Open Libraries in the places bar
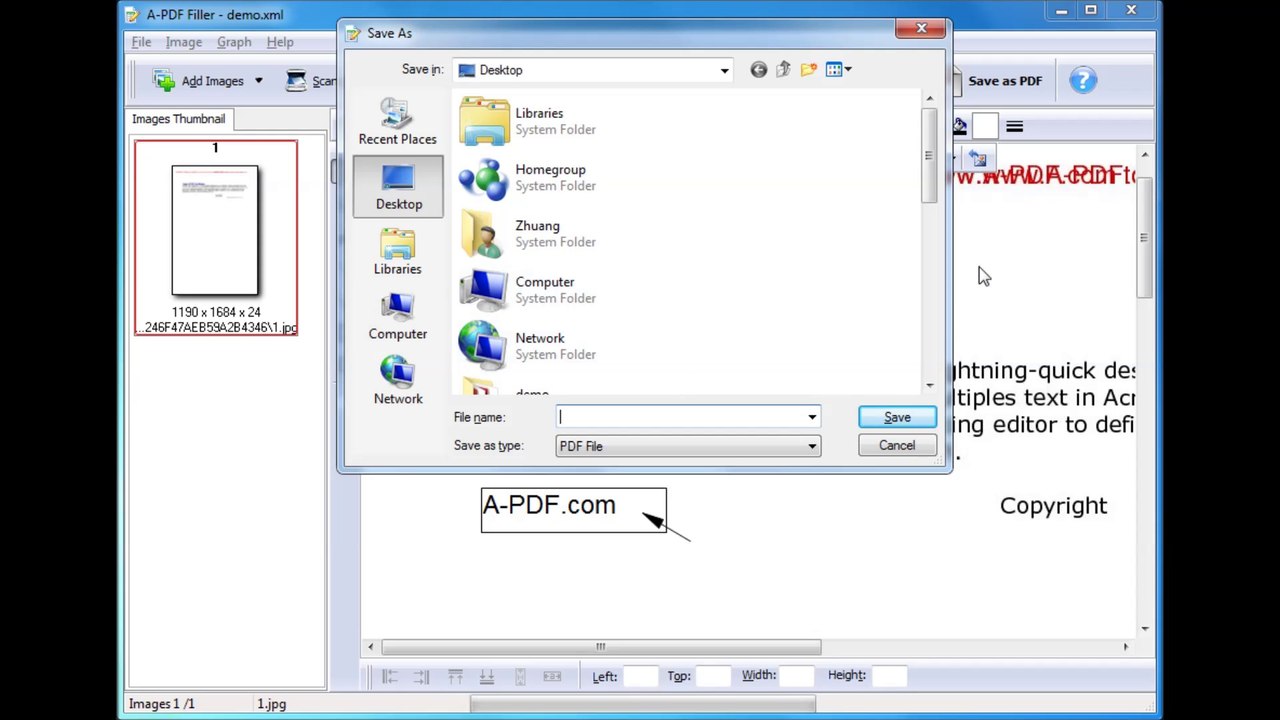The image size is (1280, 720). coord(397,252)
